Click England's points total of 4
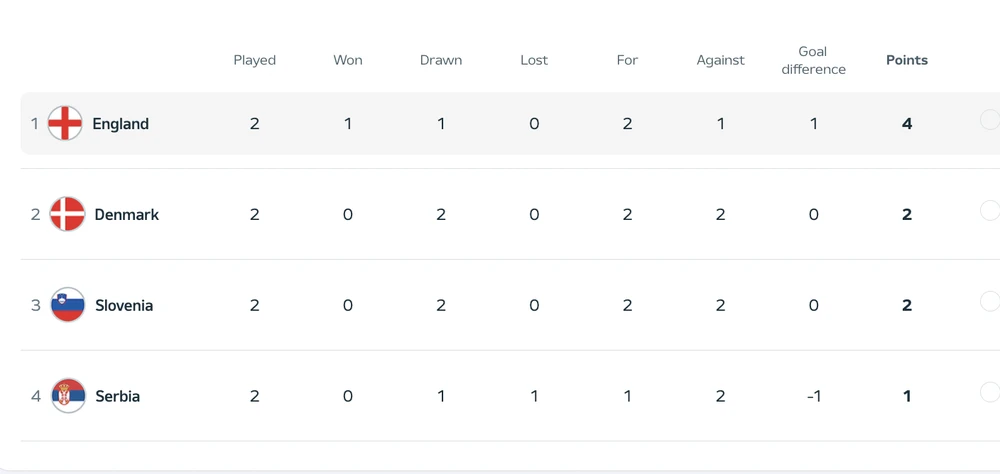This screenshot has width=1000, height=474. point(907,124)
